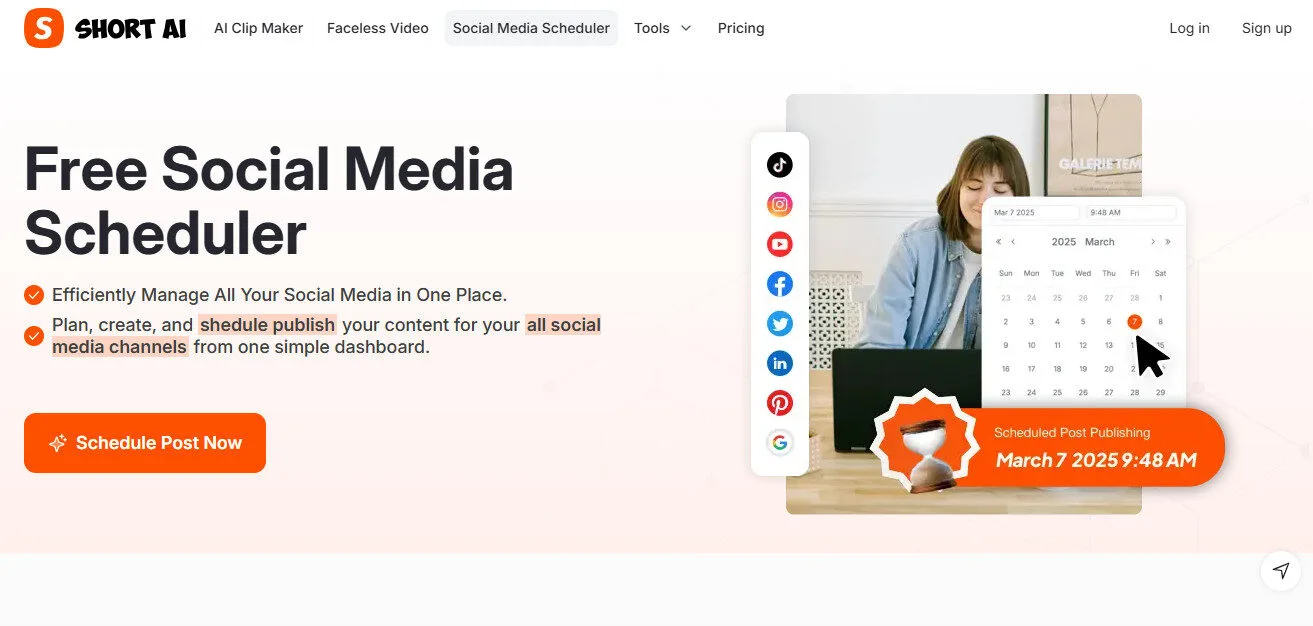1313x626 pixels.
Task: Open the Tools dropdown menu
Action: coord(662,28)
